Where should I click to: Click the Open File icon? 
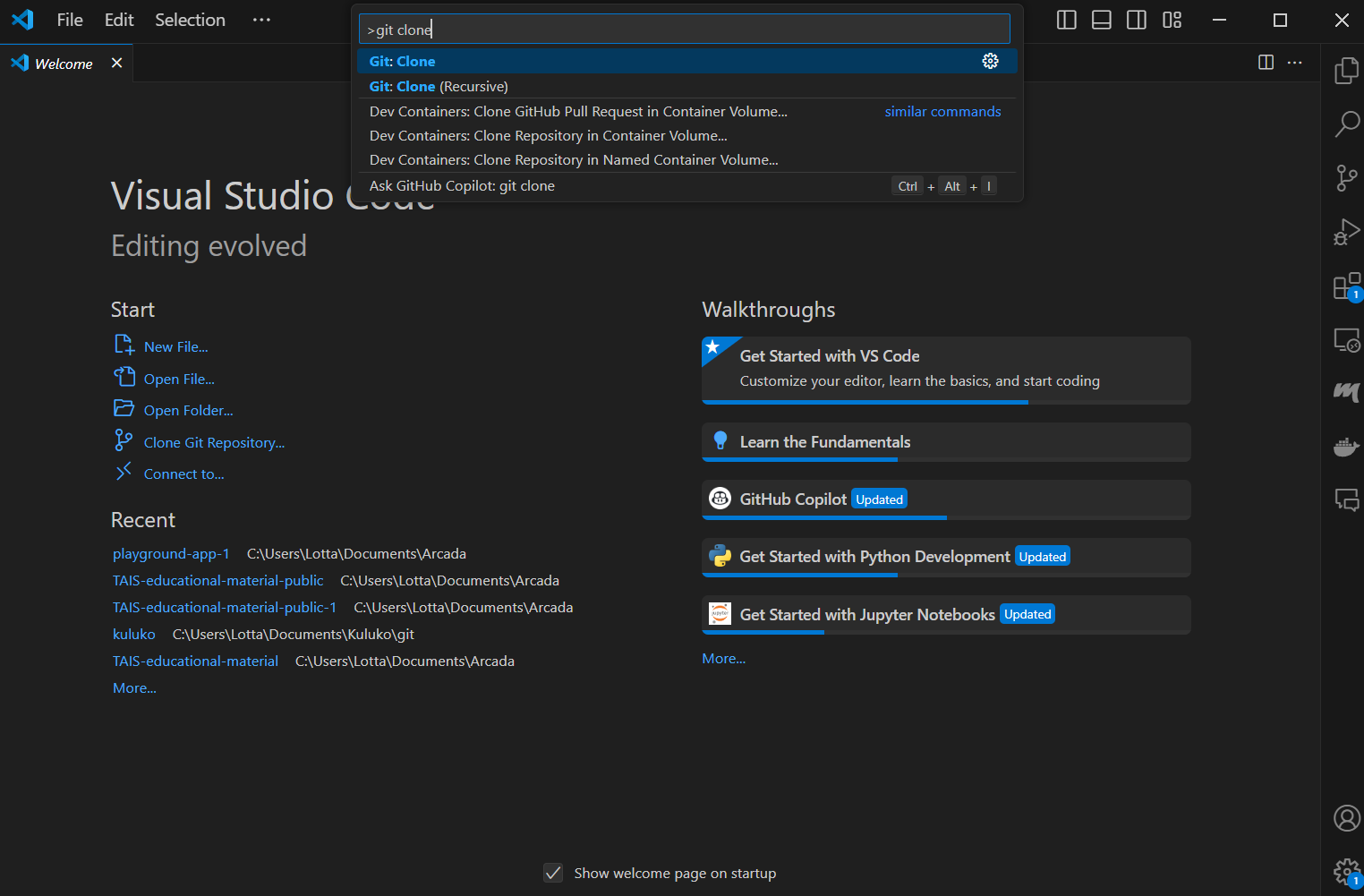tap(124, 377)
